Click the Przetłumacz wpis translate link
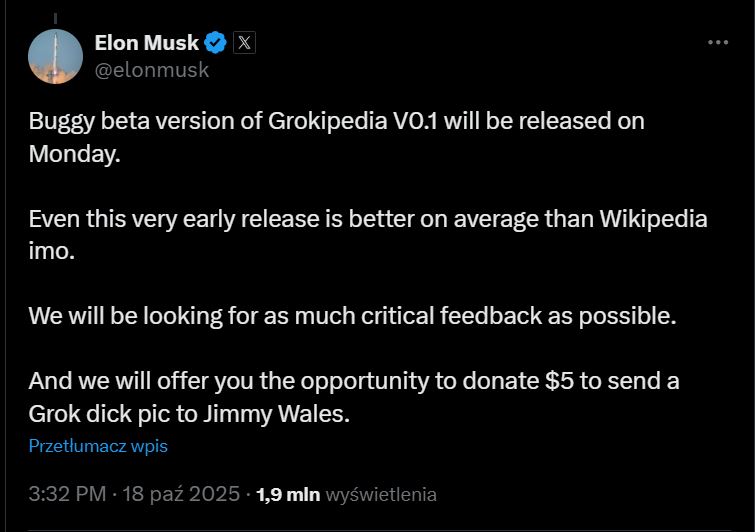The width and height of the screenshot is (755, 532). (98, 446)
